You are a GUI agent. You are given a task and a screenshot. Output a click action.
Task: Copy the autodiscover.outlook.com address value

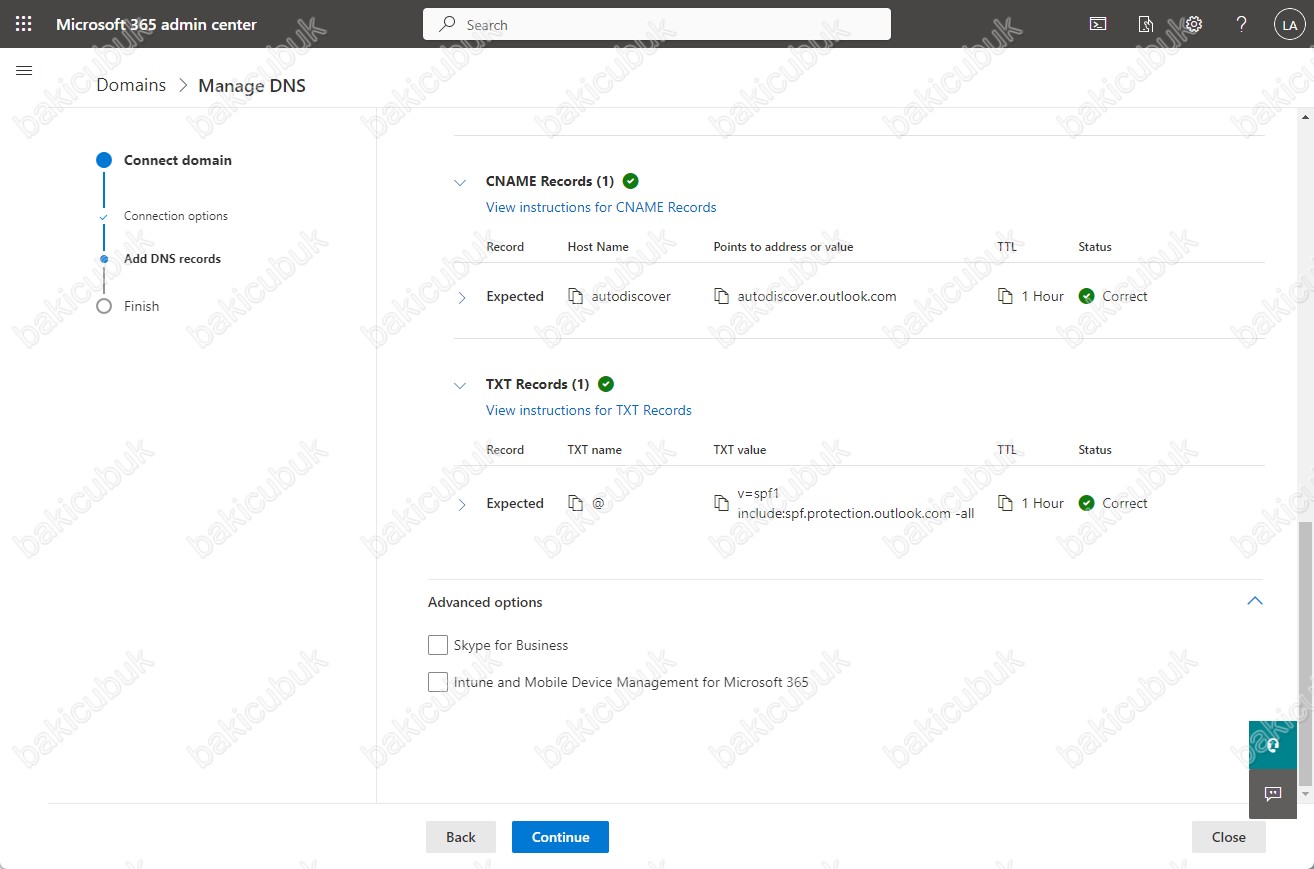721,296
